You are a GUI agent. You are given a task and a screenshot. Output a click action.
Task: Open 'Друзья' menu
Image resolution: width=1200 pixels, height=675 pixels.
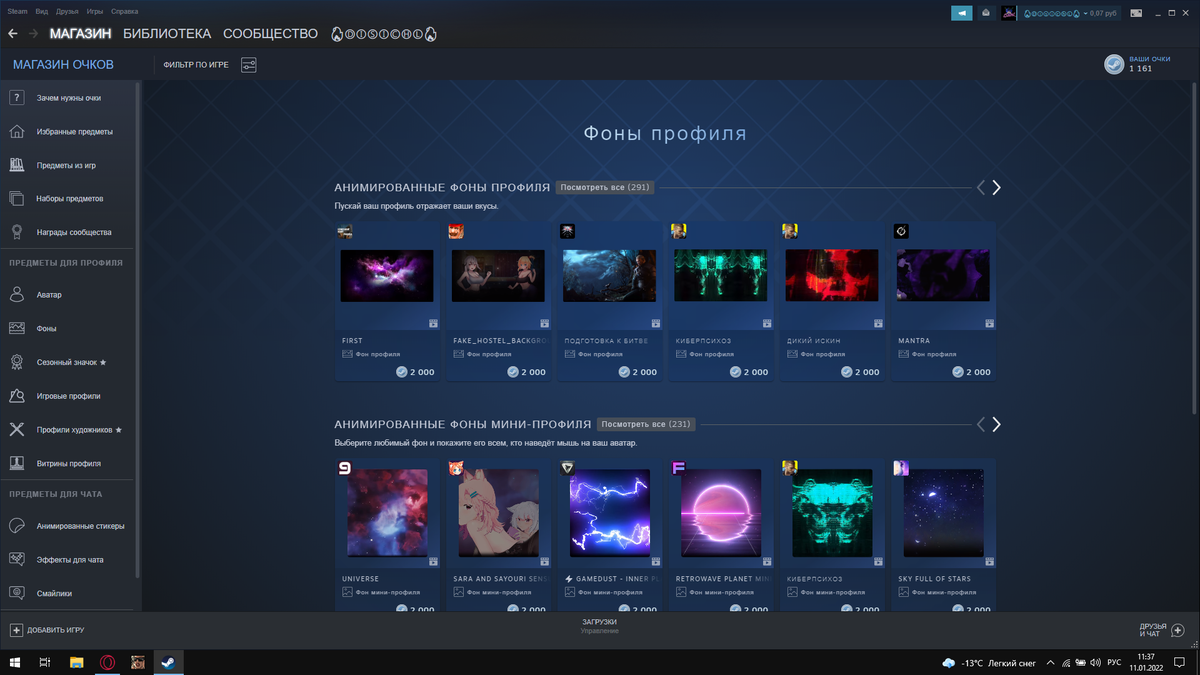coord(67,11)
